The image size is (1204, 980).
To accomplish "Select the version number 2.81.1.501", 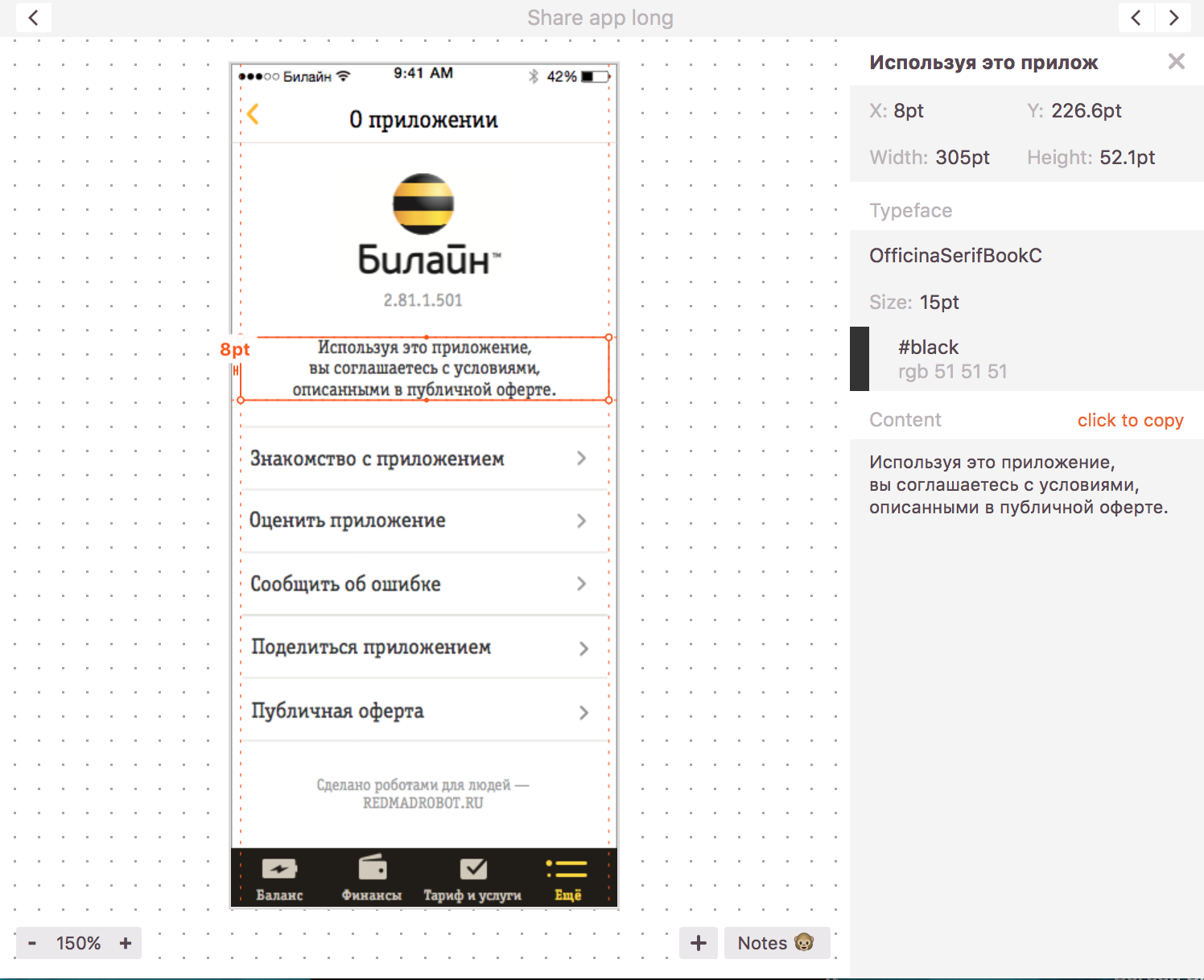I will tap(423, 300).
